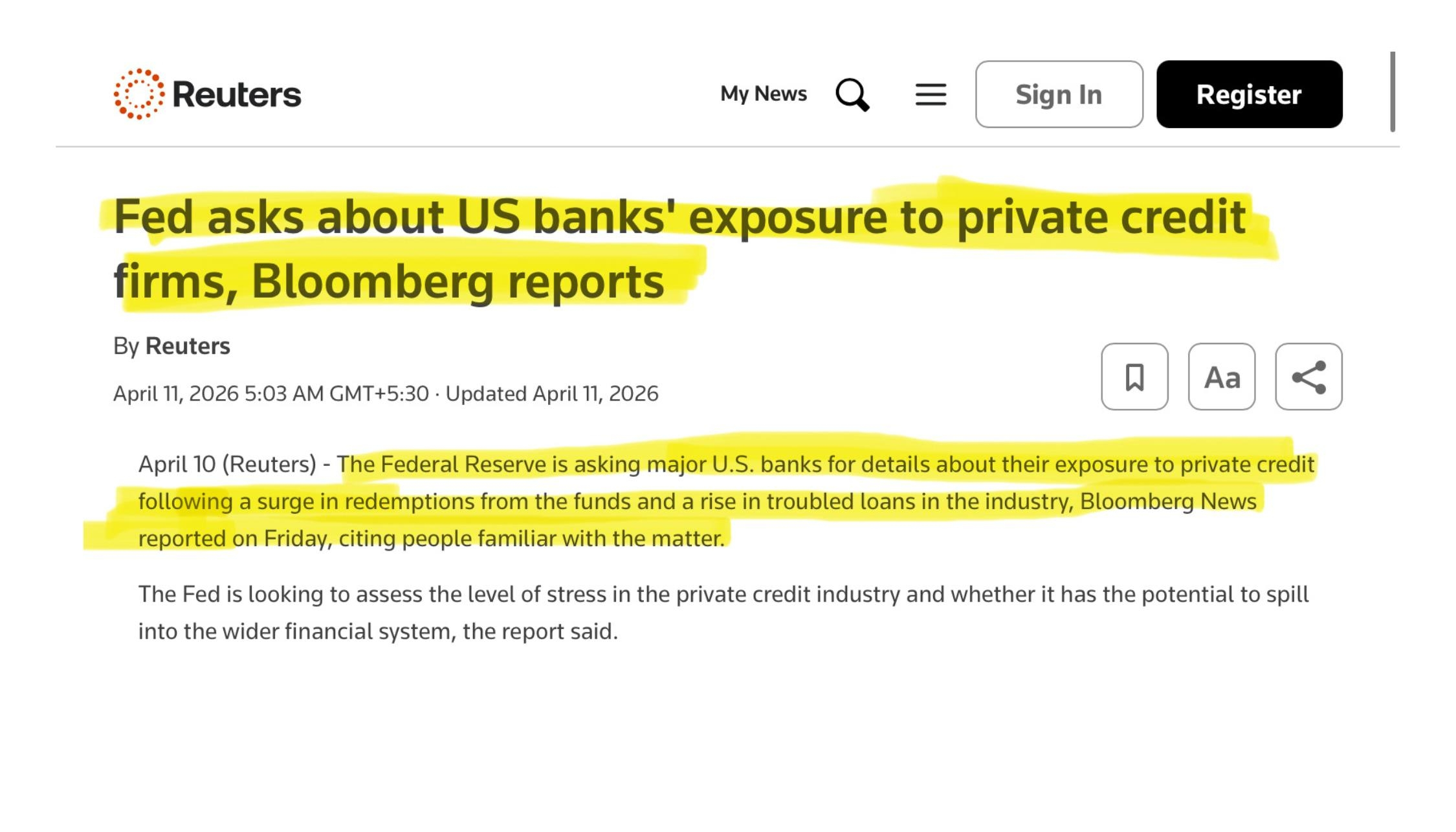Click the Reuters dotted-circle logo
This screenshot has height=832, width=1456.
(x=138, y=94)
